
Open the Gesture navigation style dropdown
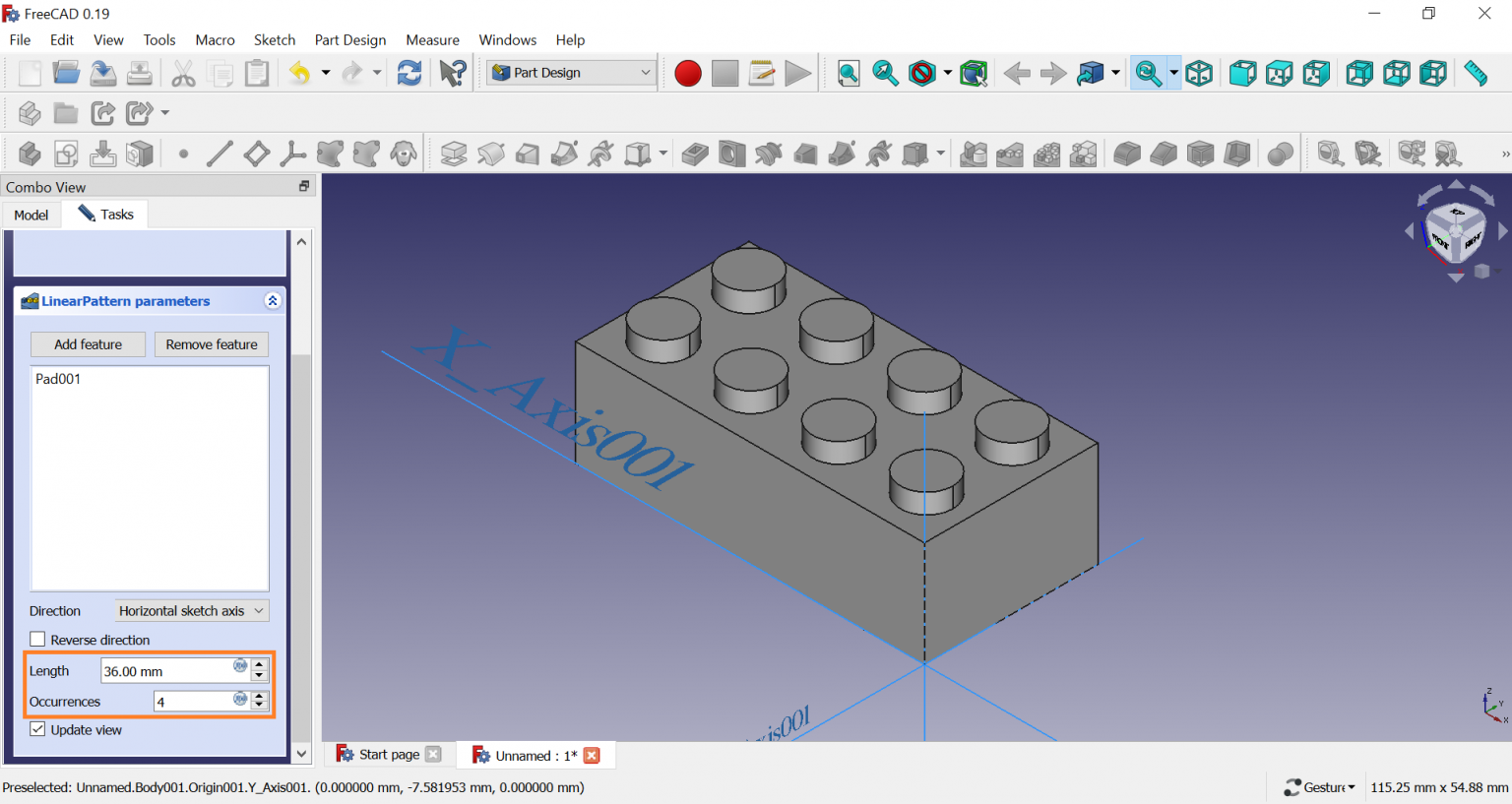coord(1320,787)
